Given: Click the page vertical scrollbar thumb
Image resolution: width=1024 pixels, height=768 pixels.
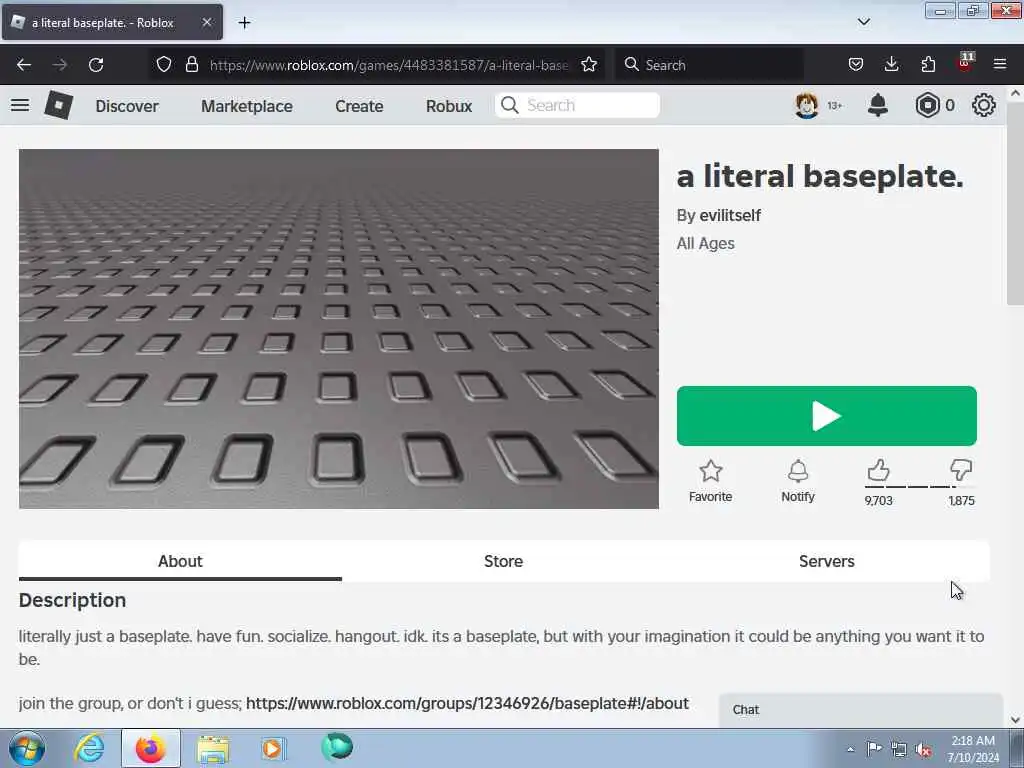Looking at the screenshot, I should coord(1015,202).
